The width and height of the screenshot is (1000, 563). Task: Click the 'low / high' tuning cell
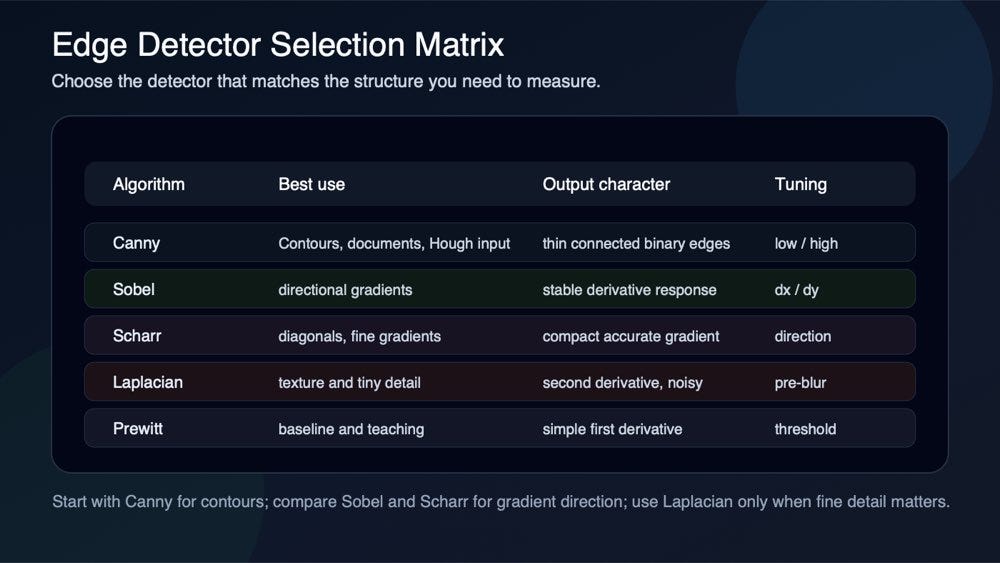pos(806,244)
